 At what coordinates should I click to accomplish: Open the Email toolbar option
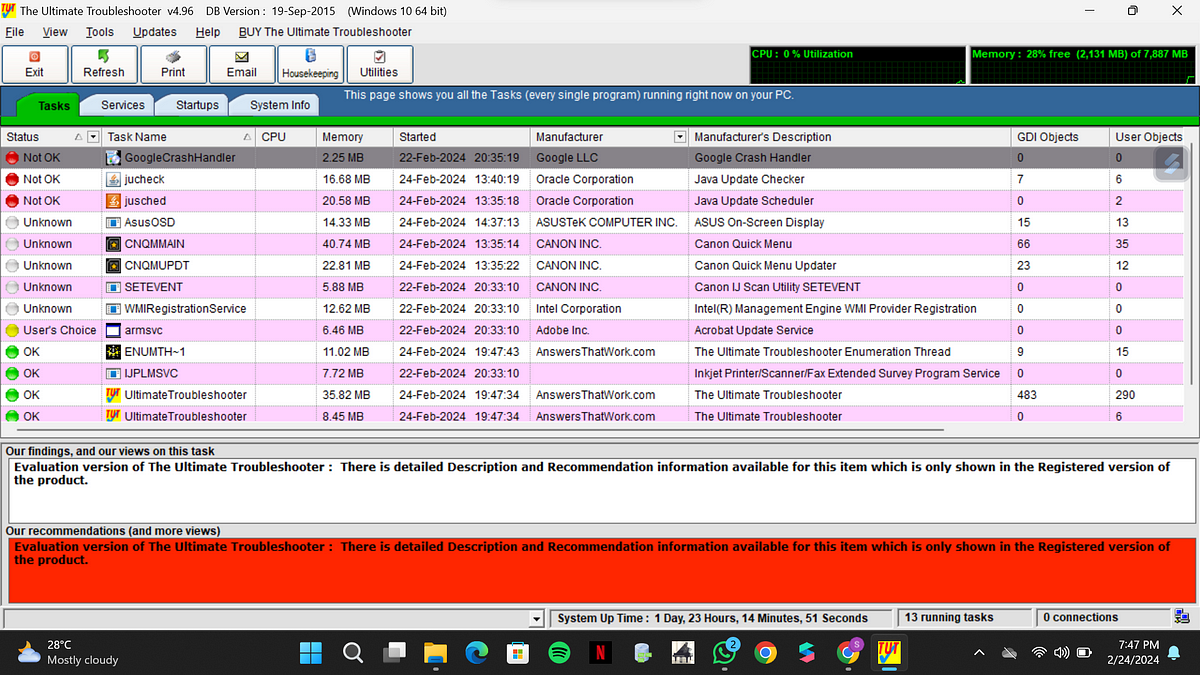tap(241, 65)
